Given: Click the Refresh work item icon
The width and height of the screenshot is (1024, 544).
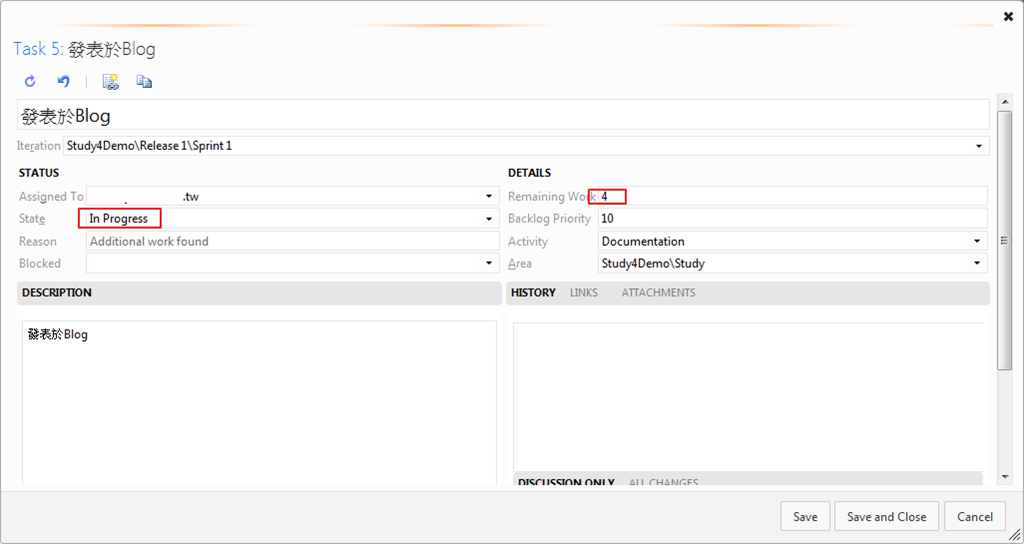Looking at the screenshot, I should pos(30,82).
